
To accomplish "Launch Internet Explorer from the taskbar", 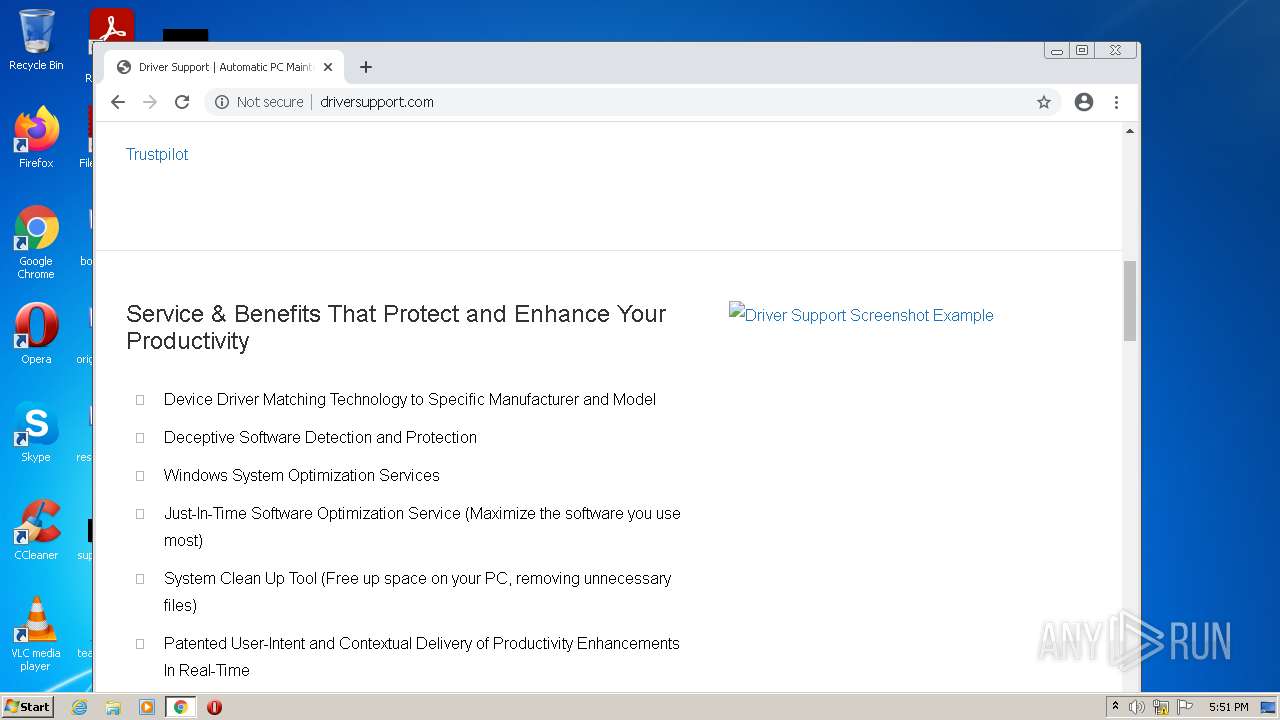I will tap(79, 707).
